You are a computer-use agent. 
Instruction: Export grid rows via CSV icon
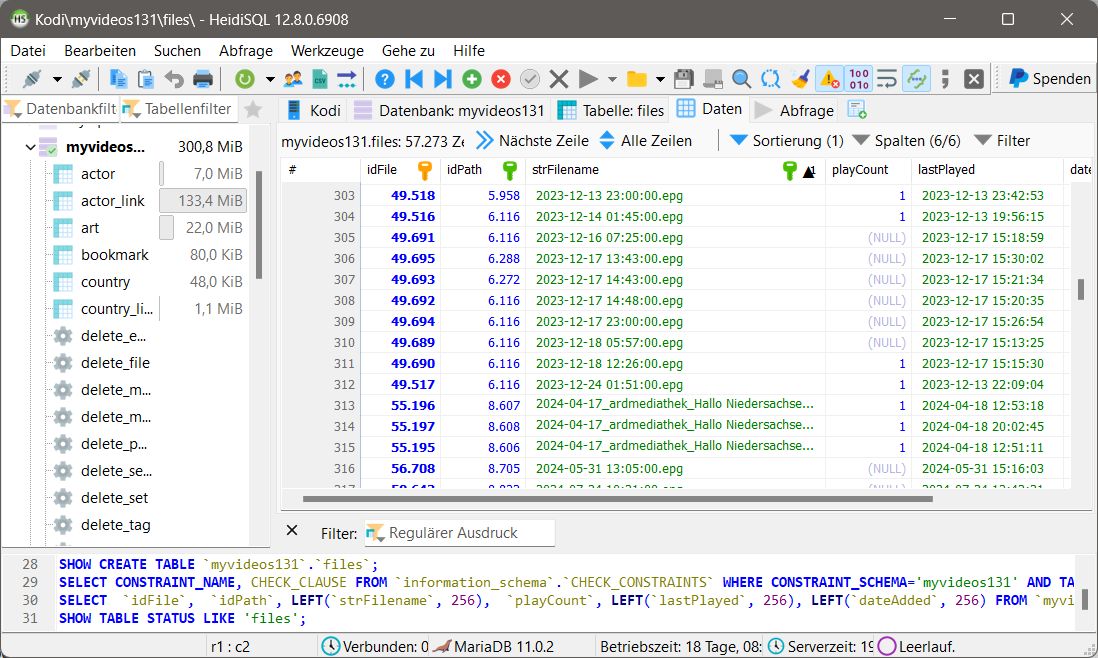coord(319,79)
